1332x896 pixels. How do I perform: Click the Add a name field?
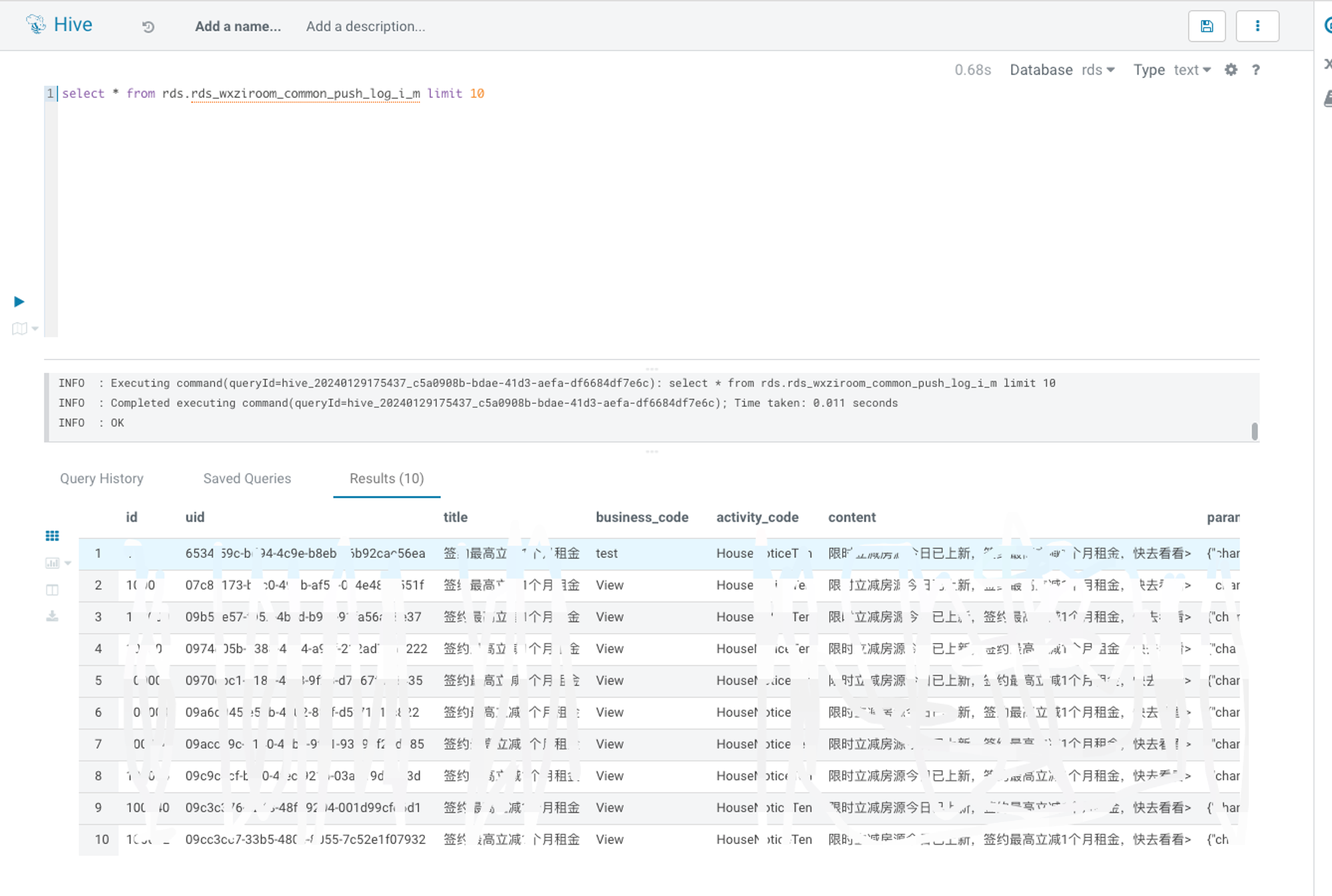[x=238, y=27]
